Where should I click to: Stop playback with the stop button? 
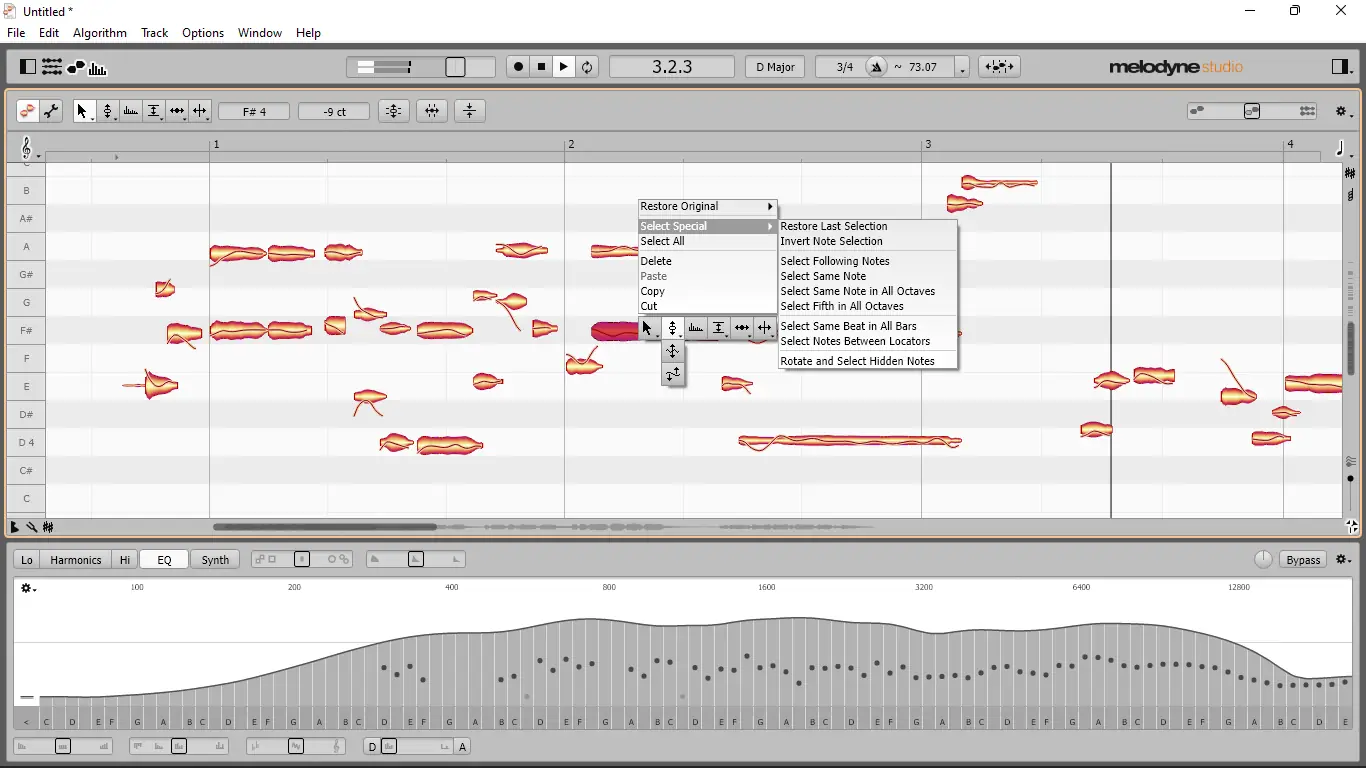(x=541, y=67)
